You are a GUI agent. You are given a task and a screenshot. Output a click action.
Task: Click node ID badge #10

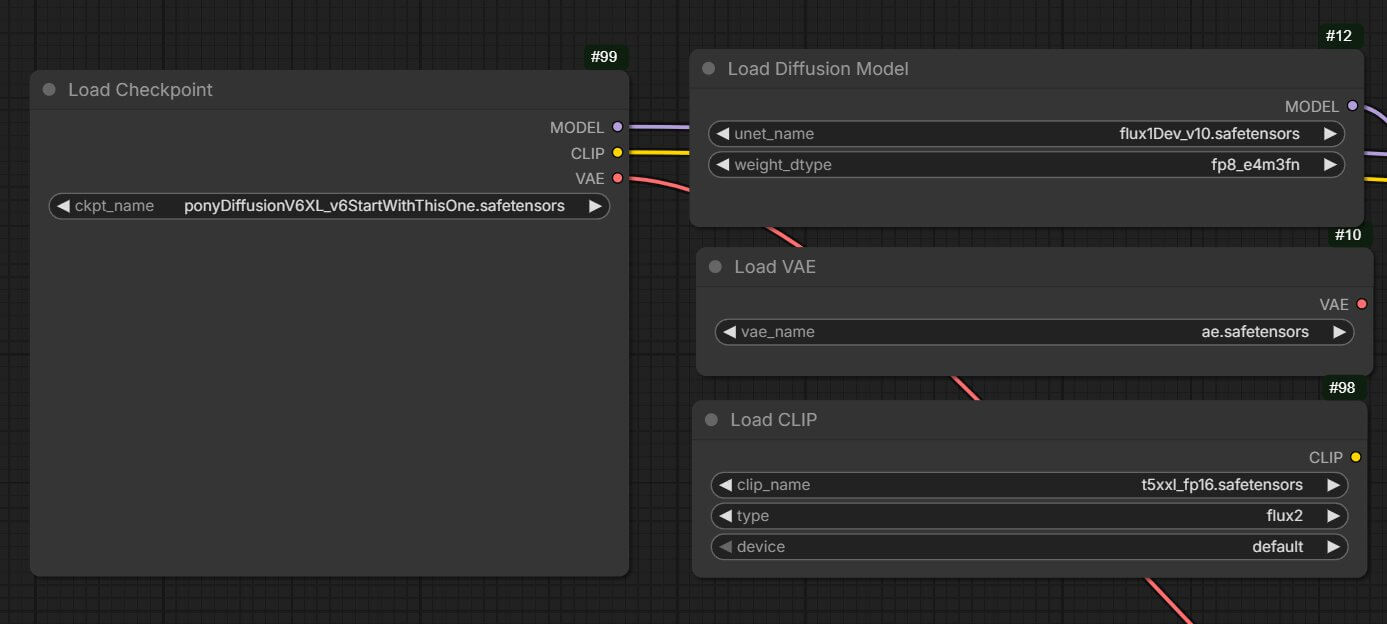point(1348,235)
